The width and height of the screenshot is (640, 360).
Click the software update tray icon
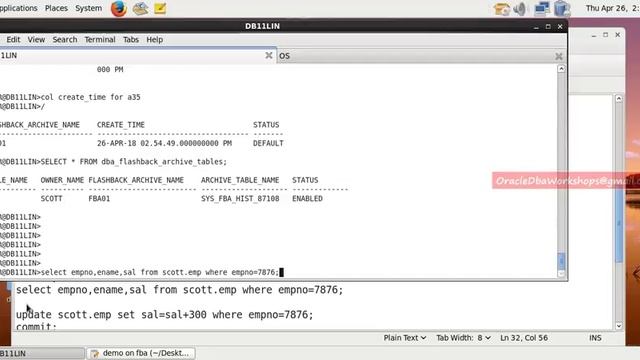[x=501, y=9]
